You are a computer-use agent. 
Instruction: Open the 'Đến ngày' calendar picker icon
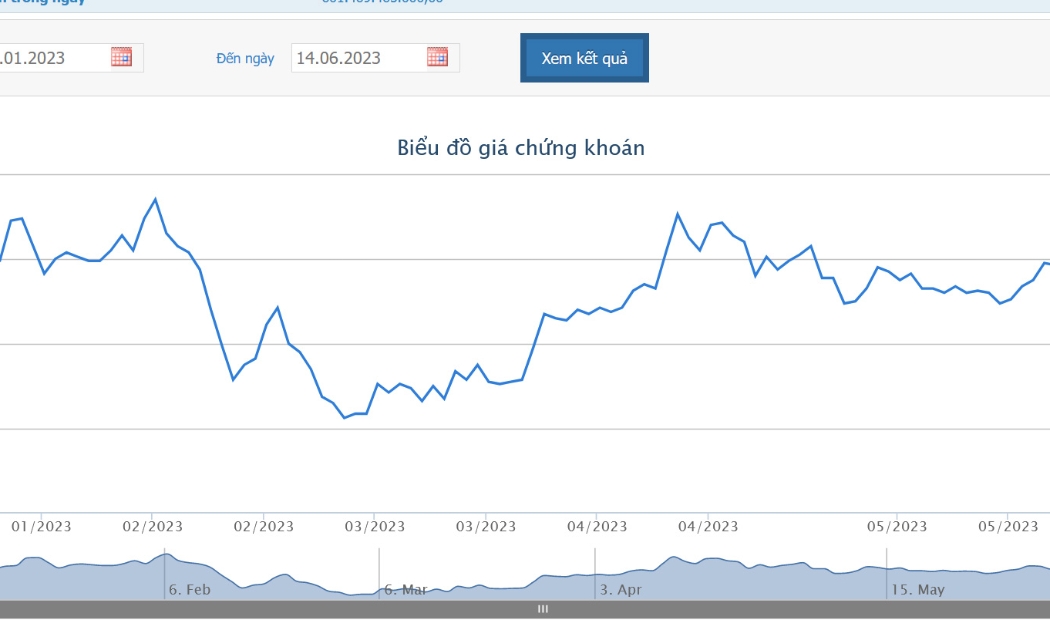point(437,57)
